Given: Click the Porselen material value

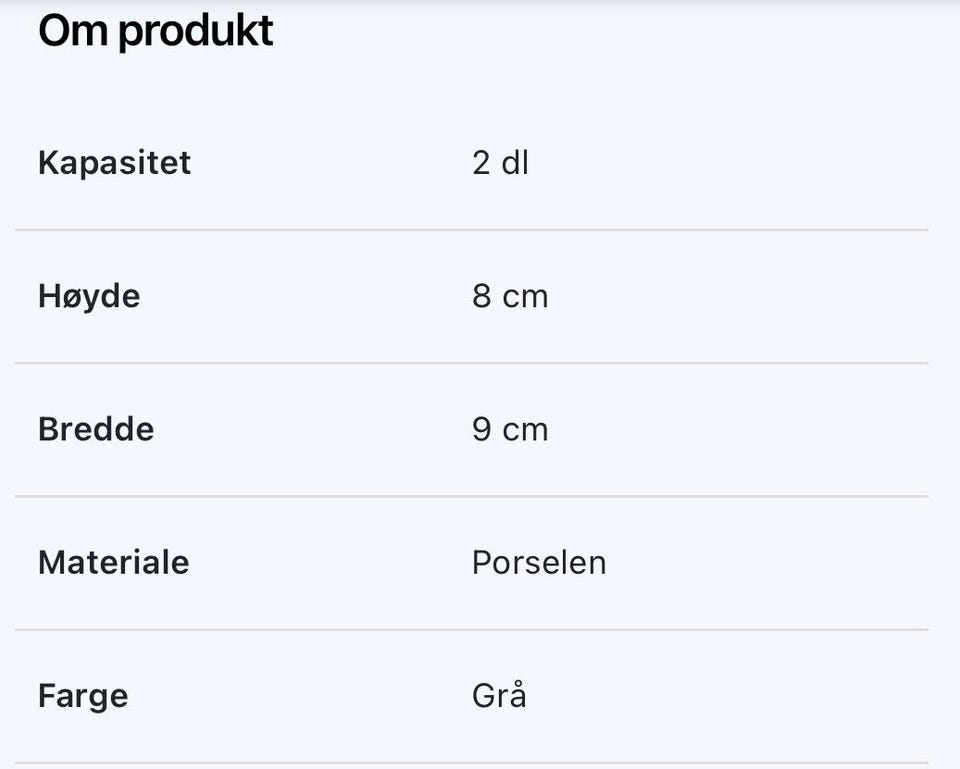Looking at the screenshot, I should click(539, 563).
